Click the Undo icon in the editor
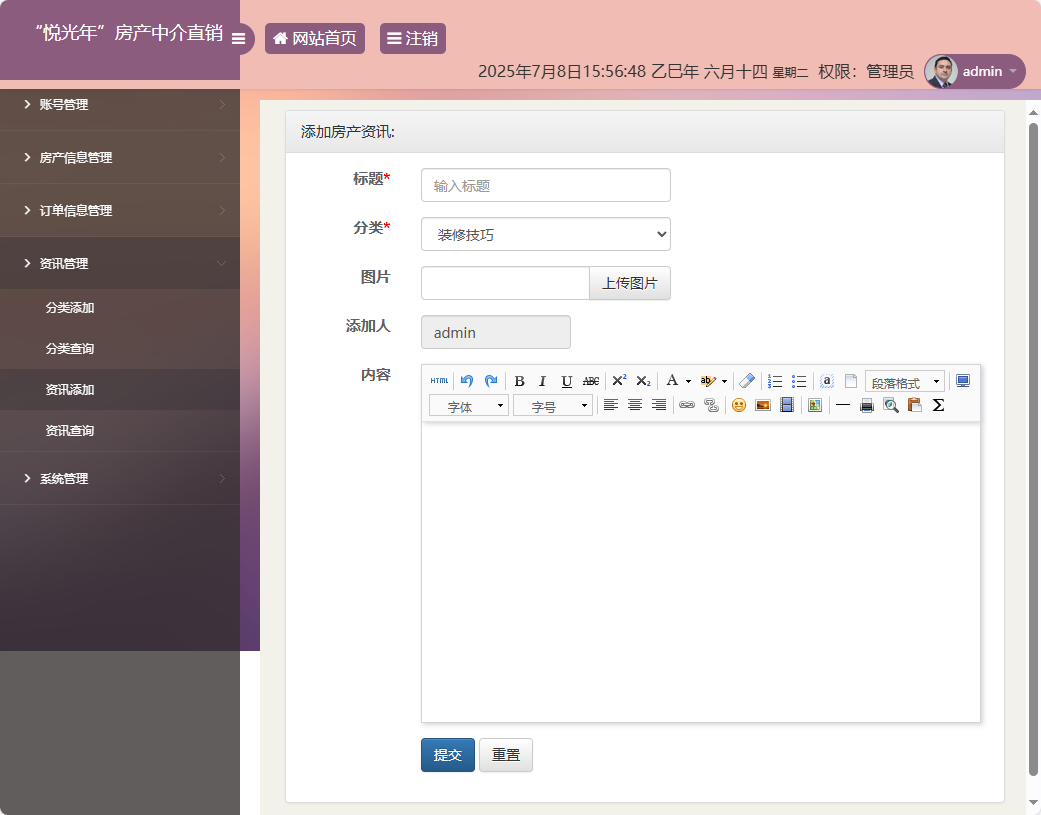The width and height of the screenshot is (1041, 815). coord(466,381)
